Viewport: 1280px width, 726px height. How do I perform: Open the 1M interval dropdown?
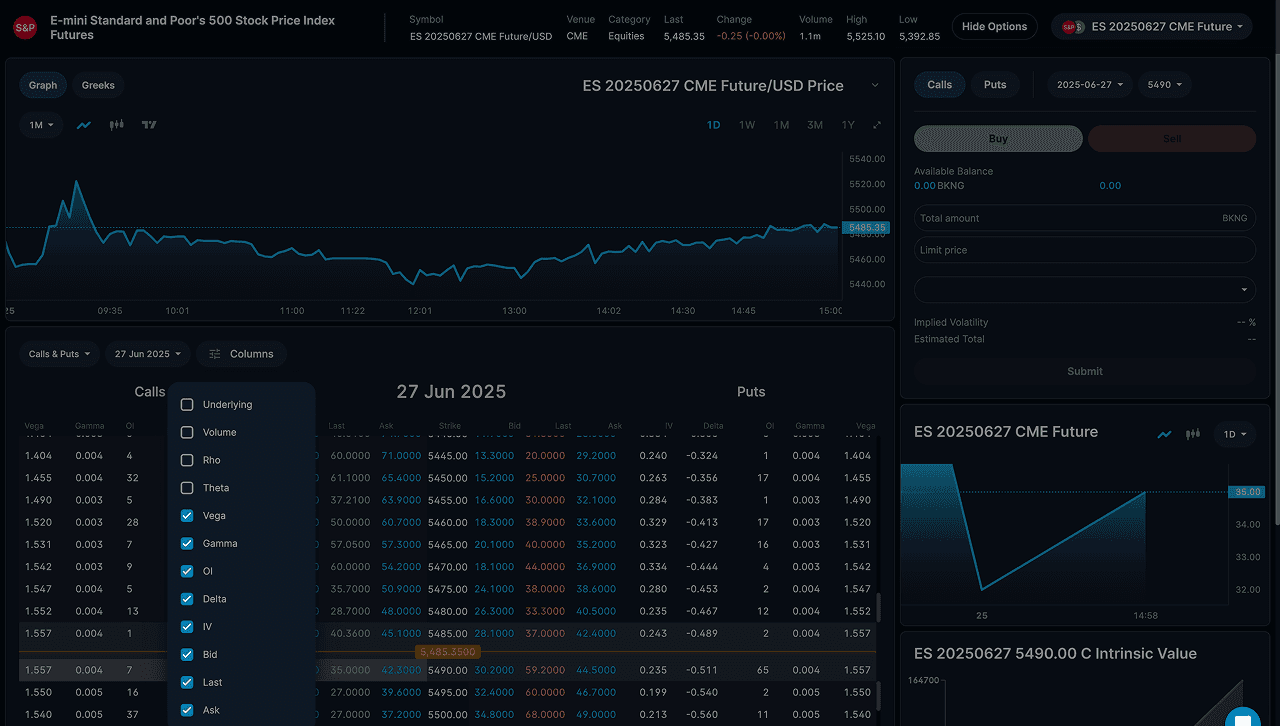click(41, 125)
